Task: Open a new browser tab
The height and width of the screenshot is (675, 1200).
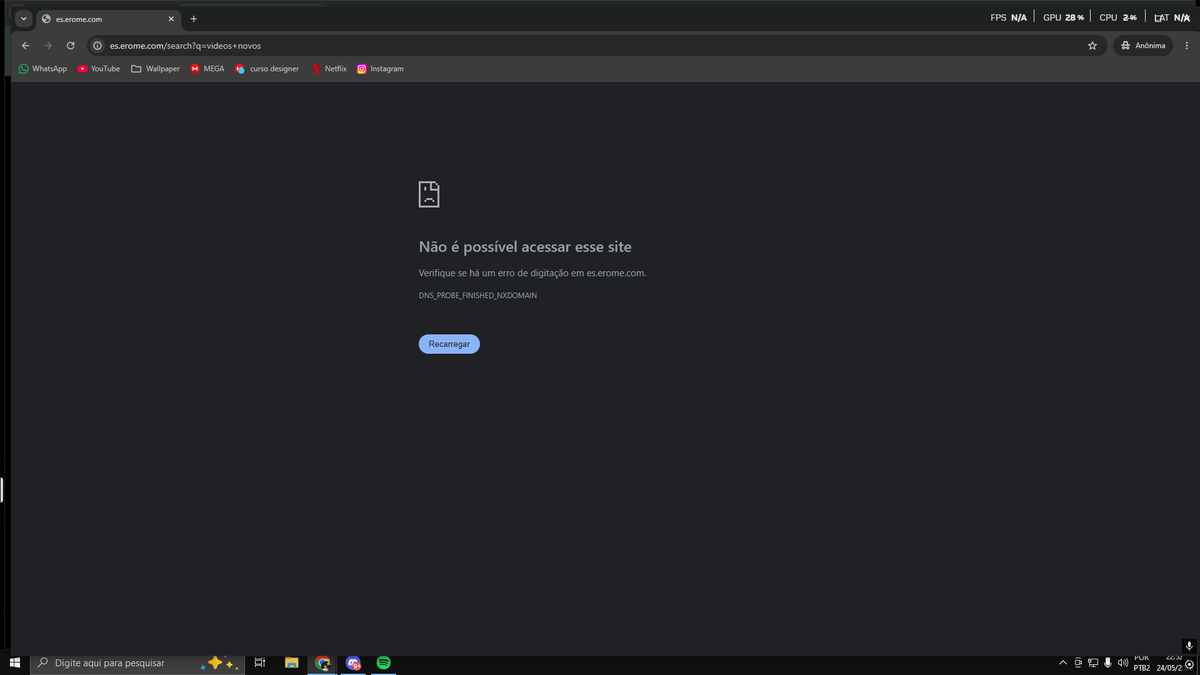Action: pos(193,19)
